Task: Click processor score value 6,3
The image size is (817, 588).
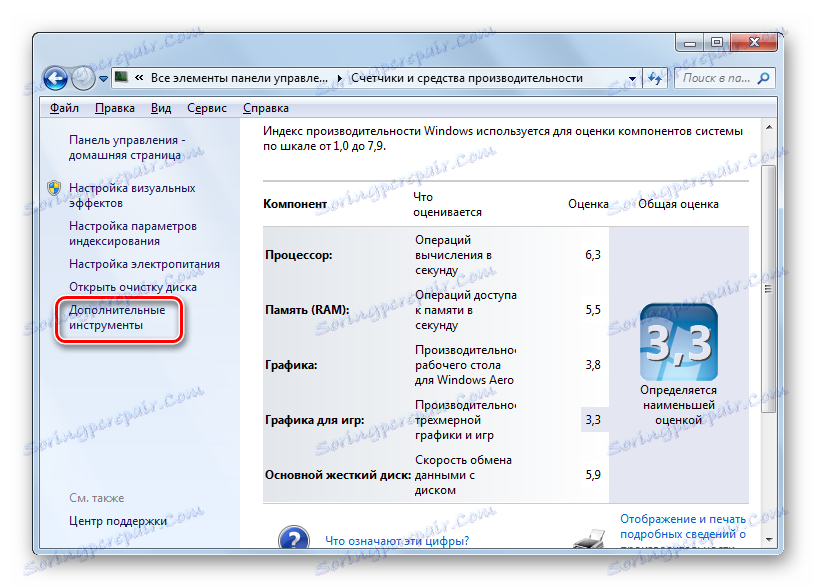Action: (x=592, y=255)
